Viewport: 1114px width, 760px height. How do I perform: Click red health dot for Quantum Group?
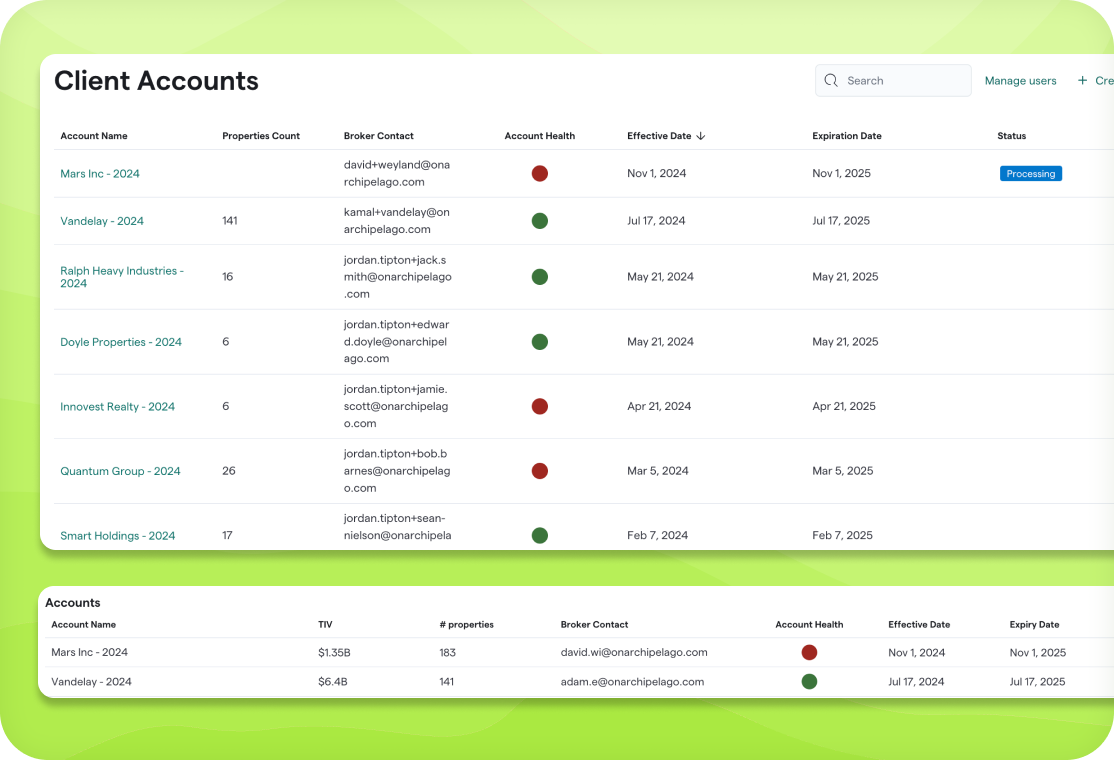tap(540, 471)
